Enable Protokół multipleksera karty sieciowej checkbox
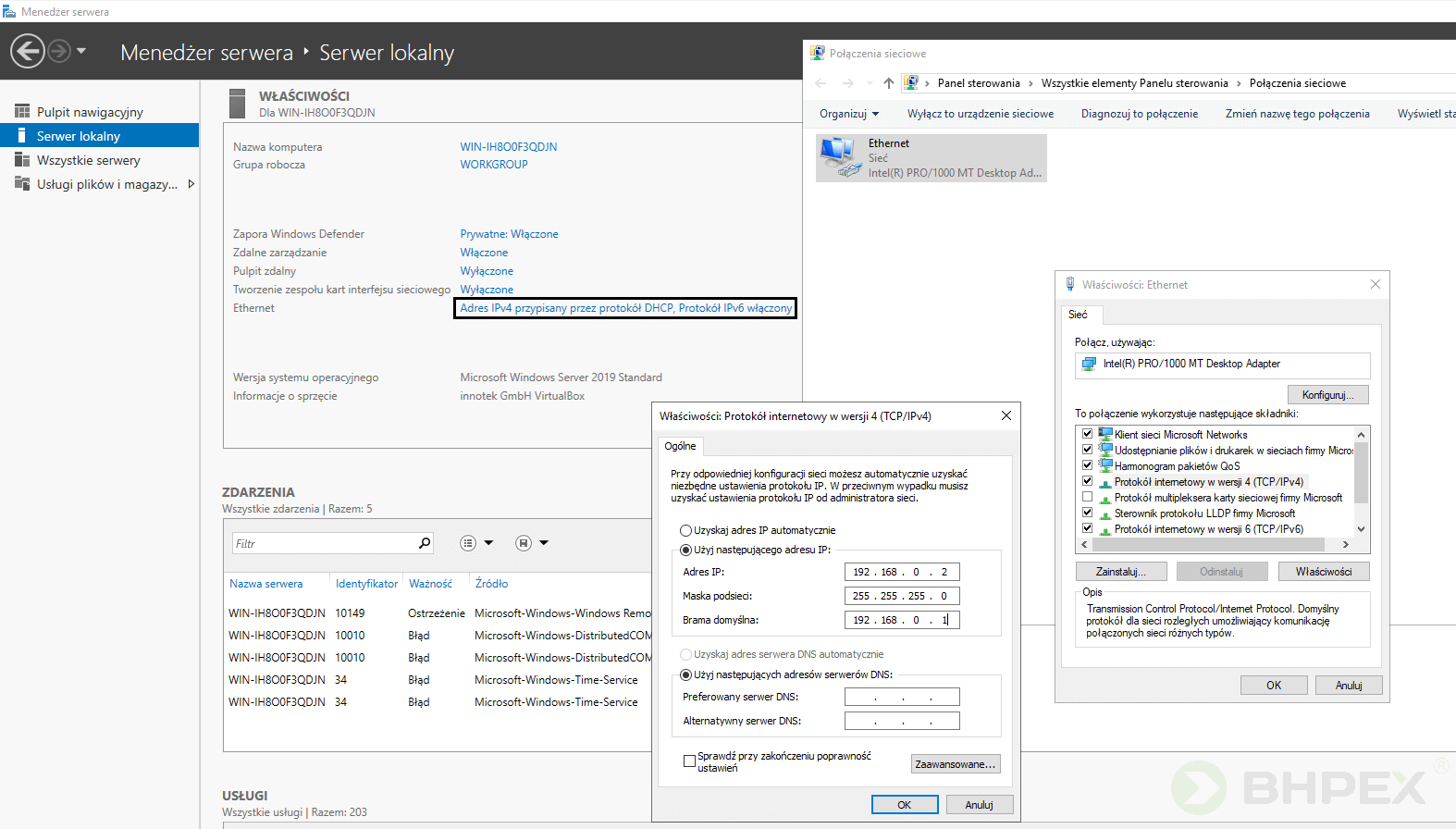This screenshot has width=1456, height=829. point(1088,496)
